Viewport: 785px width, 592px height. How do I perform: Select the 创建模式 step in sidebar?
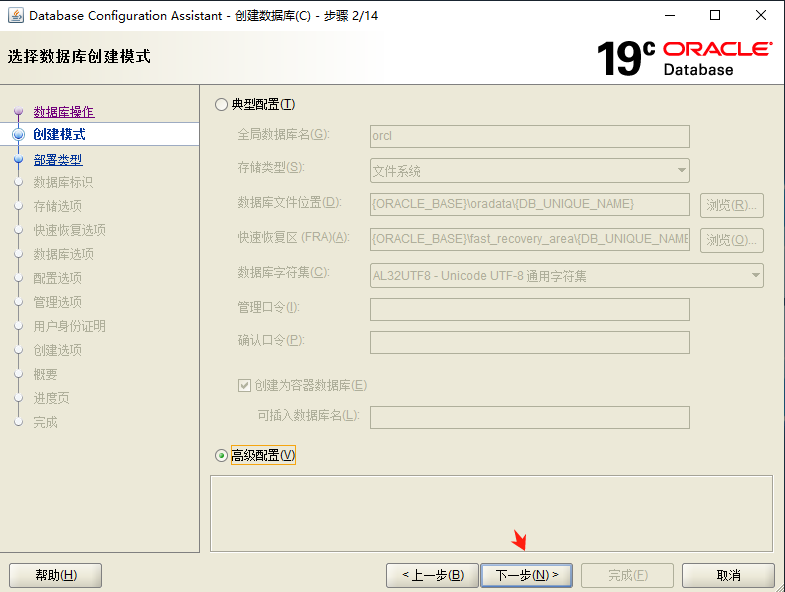coord(60,134)
